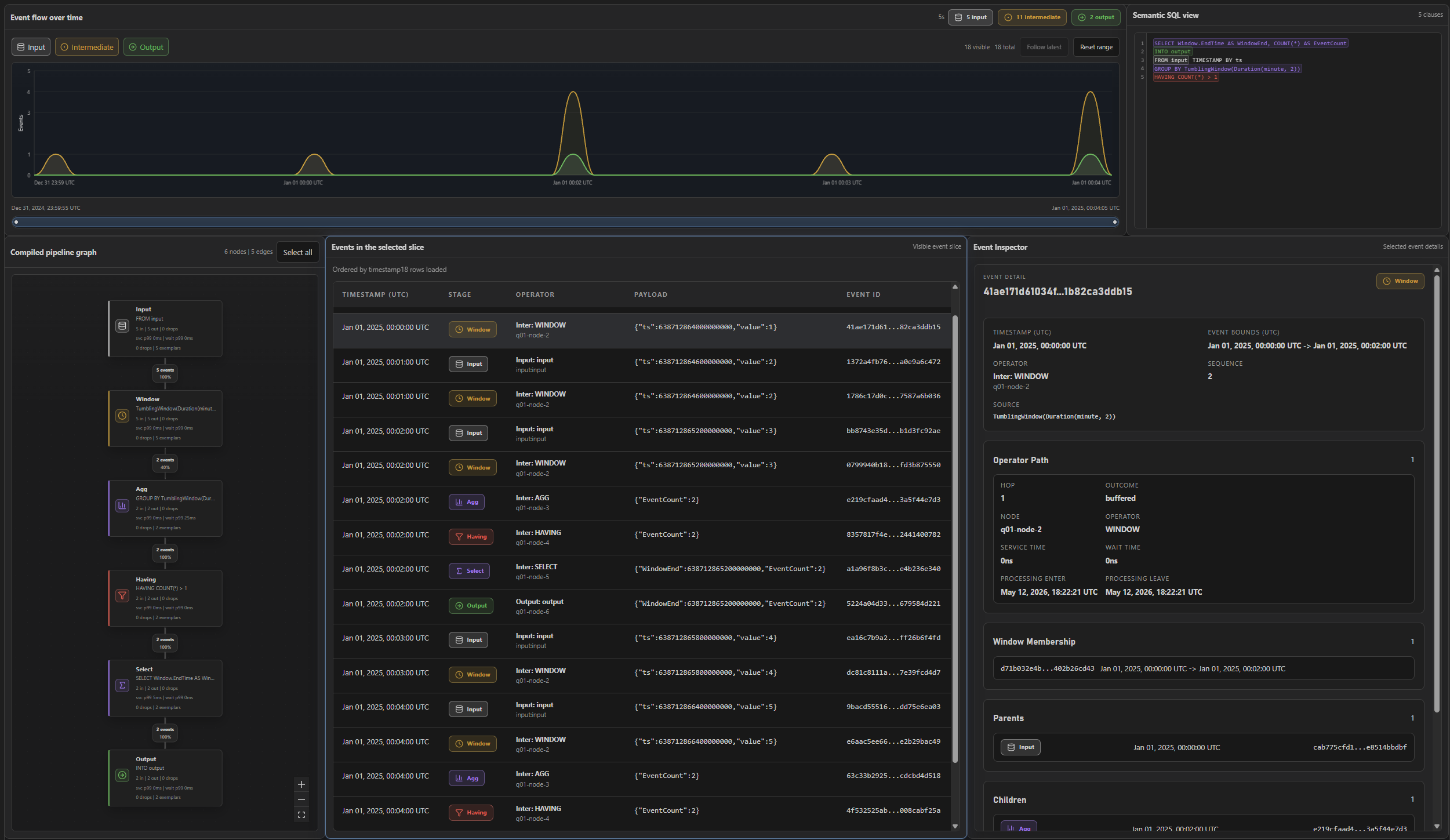Click the 11 intermediate count badge
Viewport: 1450px width, 840px height.
point(1032,17)
